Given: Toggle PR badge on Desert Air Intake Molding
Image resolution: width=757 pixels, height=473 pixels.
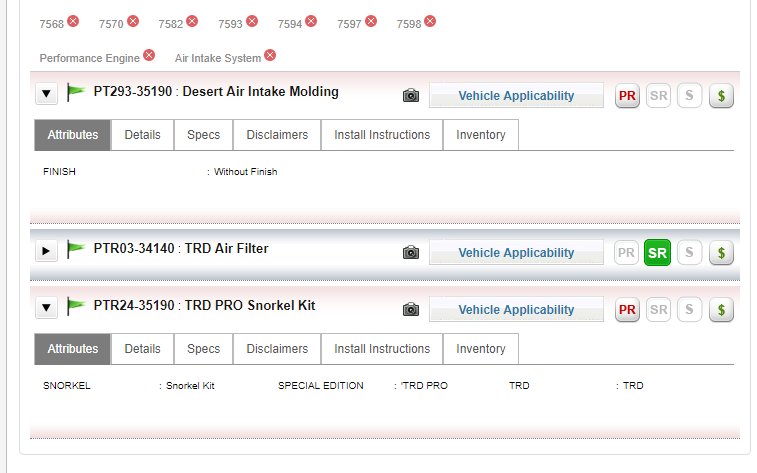Looking at the screenshot, I should click(x=627, y=96).
